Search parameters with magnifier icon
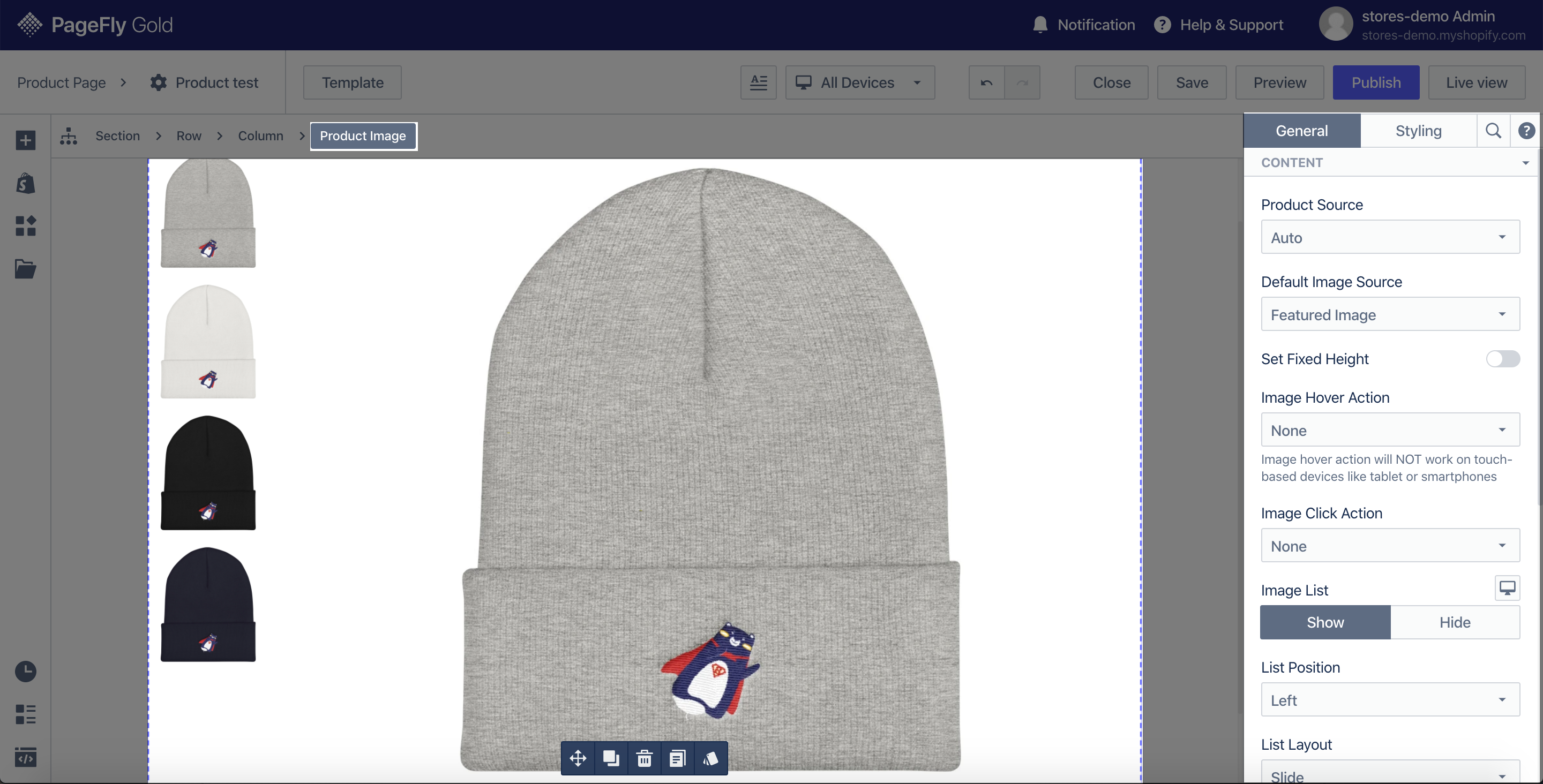This screenshot has height=784, width=1543. click(1493, 131)
